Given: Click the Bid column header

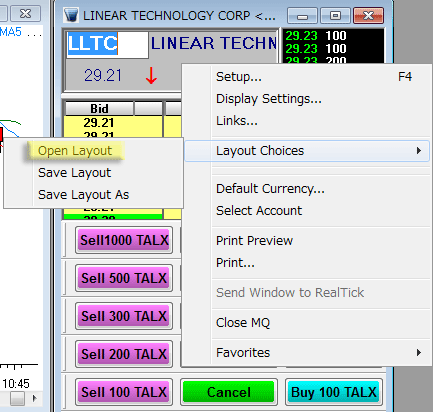Looking at the screenshot, I should tap(99, 109).
